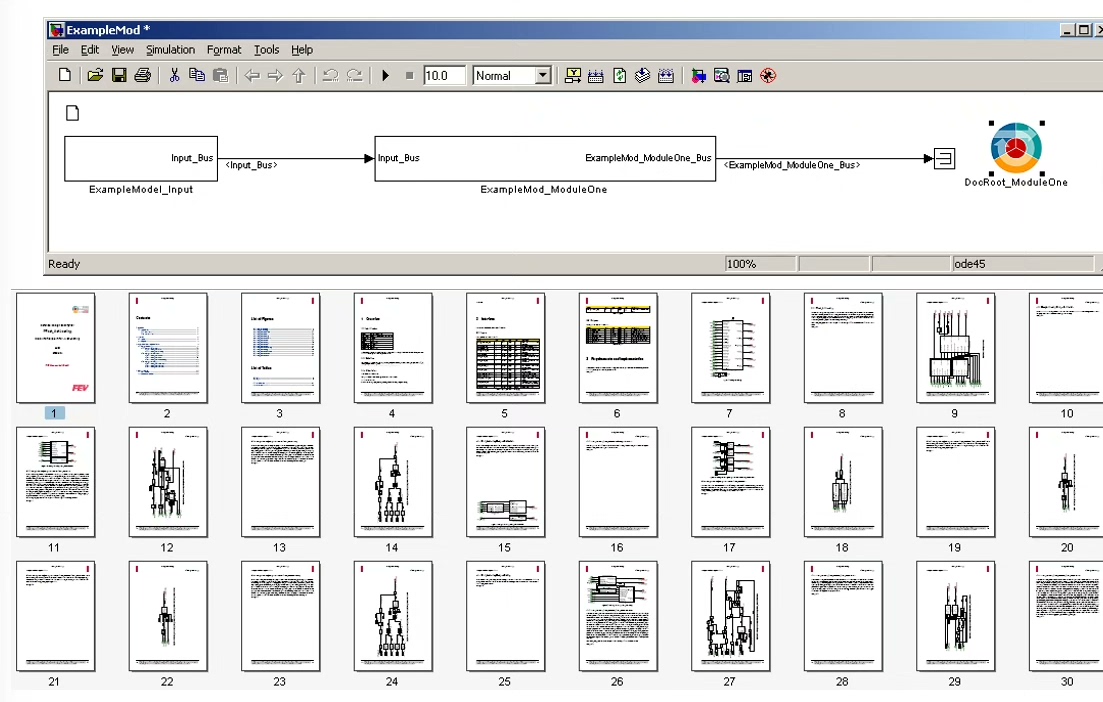Navigate back with the left arrow icon

pyautogui.click(x=252, y=75)
